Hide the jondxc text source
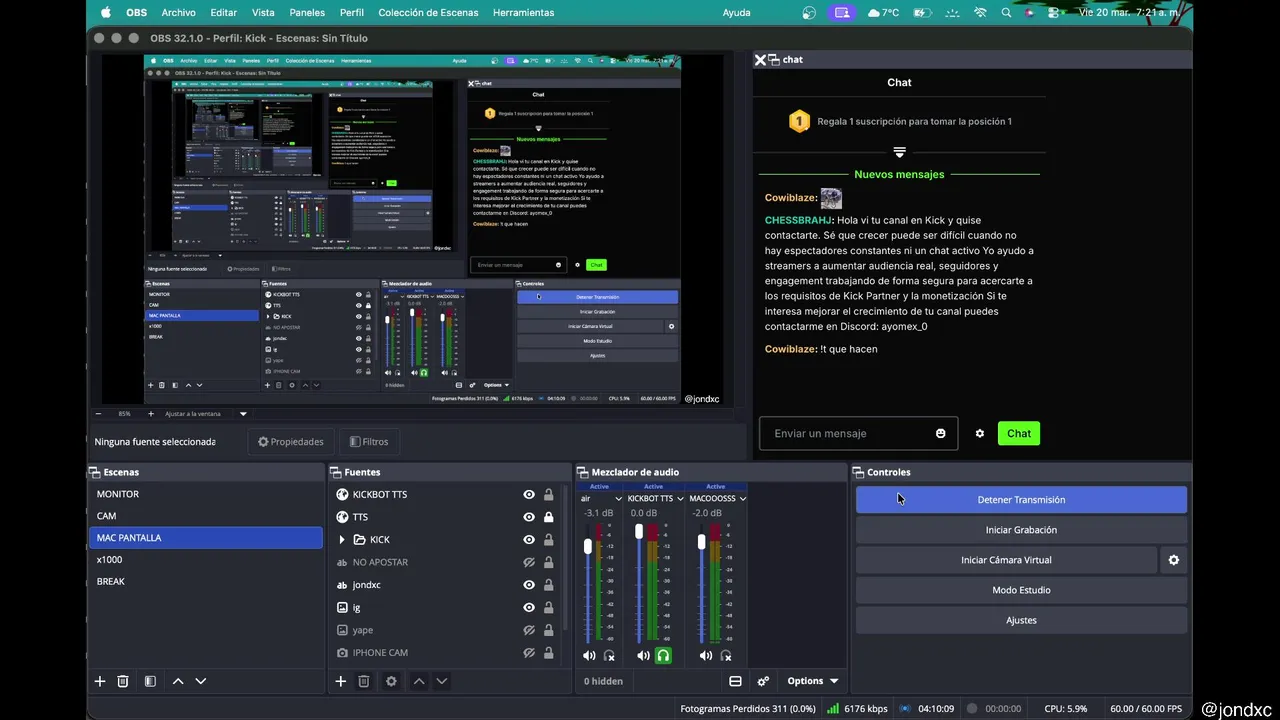Image resolution: width=1280 pixels, height=720 pixels. tap(529, 585)
